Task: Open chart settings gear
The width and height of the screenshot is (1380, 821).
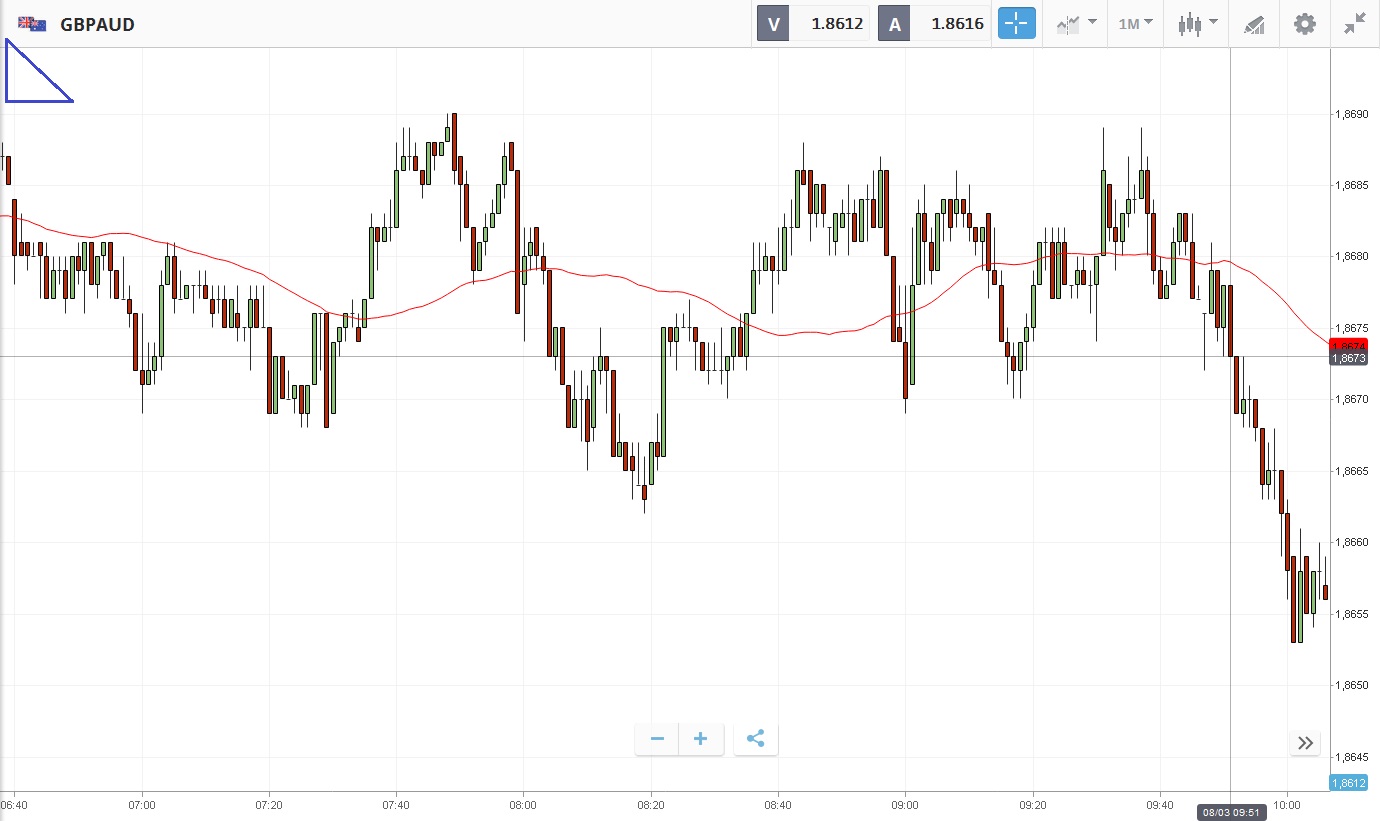Action: (1305, 24)
